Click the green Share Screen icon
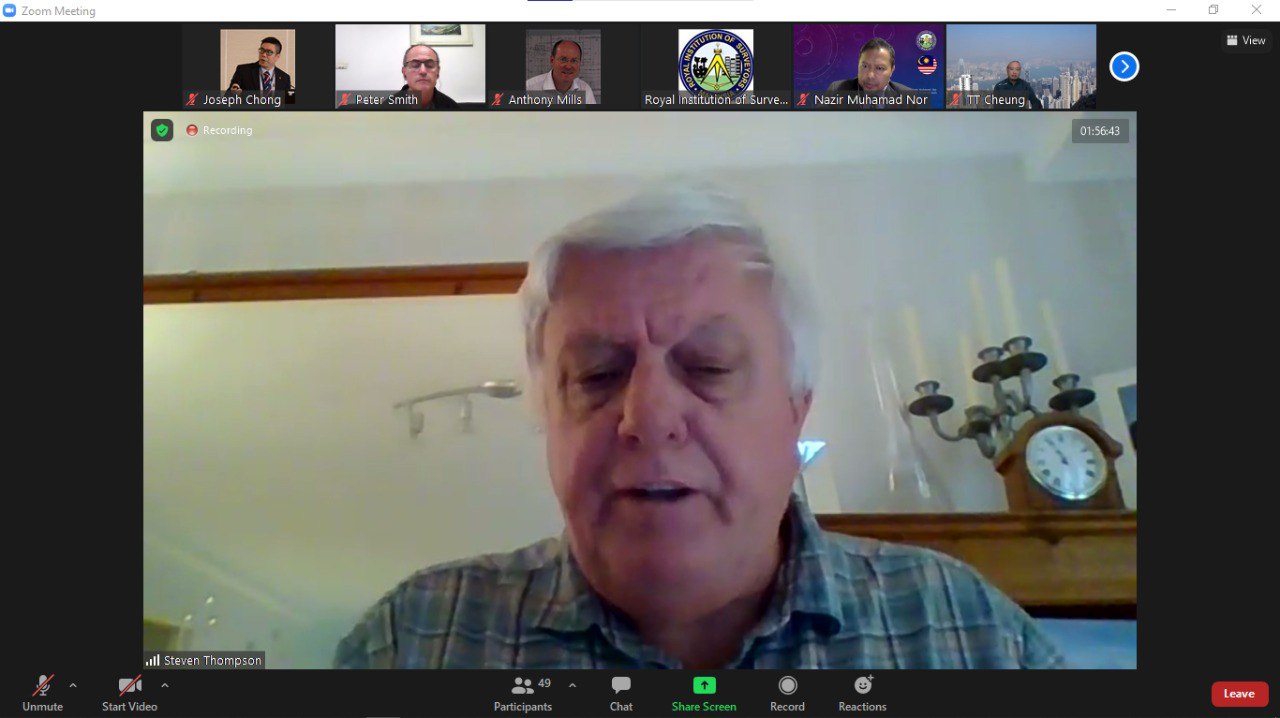Image resolution: width=1280 pixels, height=718 pixels. (x=704, y=686)
